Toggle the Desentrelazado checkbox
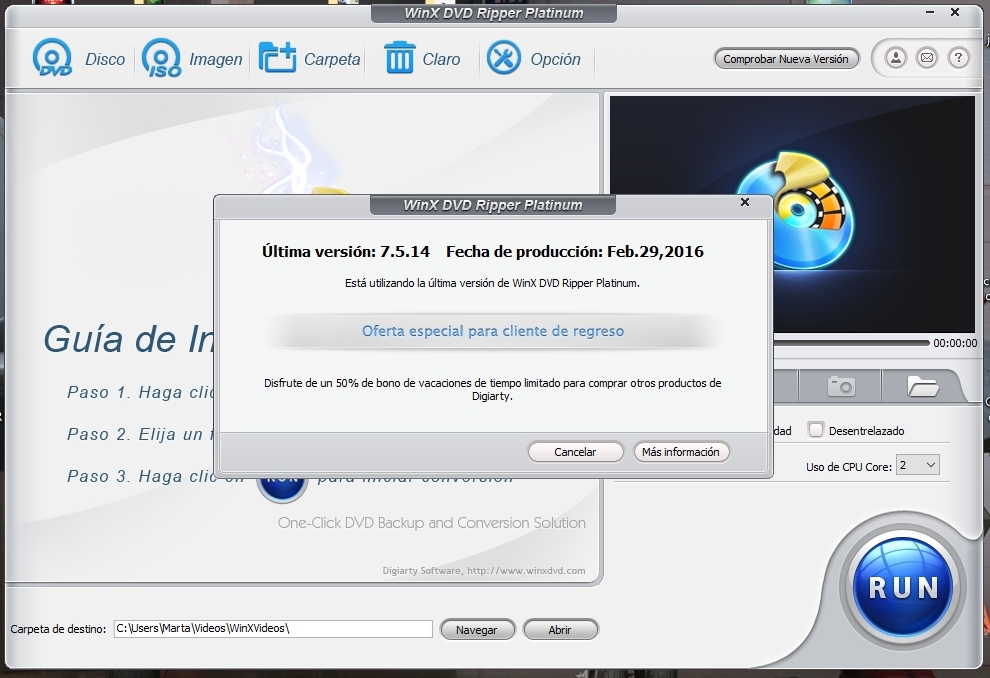The image size is (990, 678). (x=816, y=430)
